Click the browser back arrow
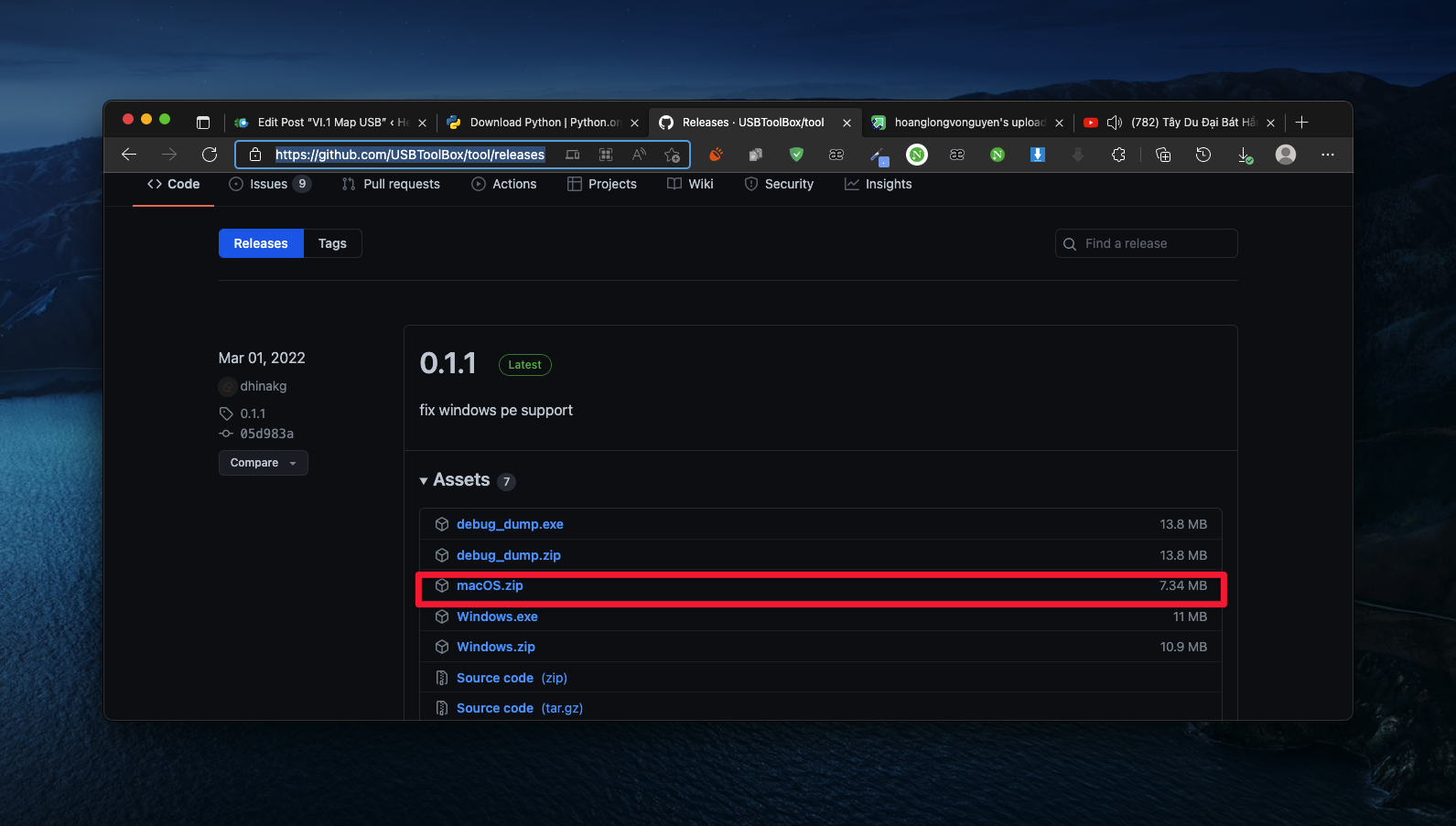 pyautogui.click(x=129, y=155)
